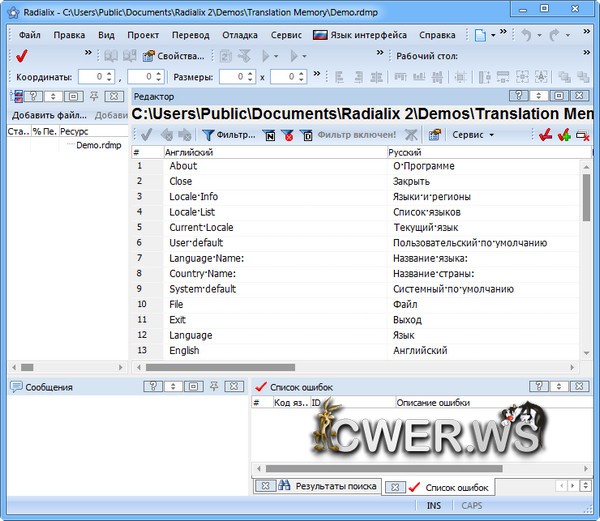Click the Фильтр funnel icon in editor toolbar
The width and height of the screenshot is (600, 521).
pos(208,135)
